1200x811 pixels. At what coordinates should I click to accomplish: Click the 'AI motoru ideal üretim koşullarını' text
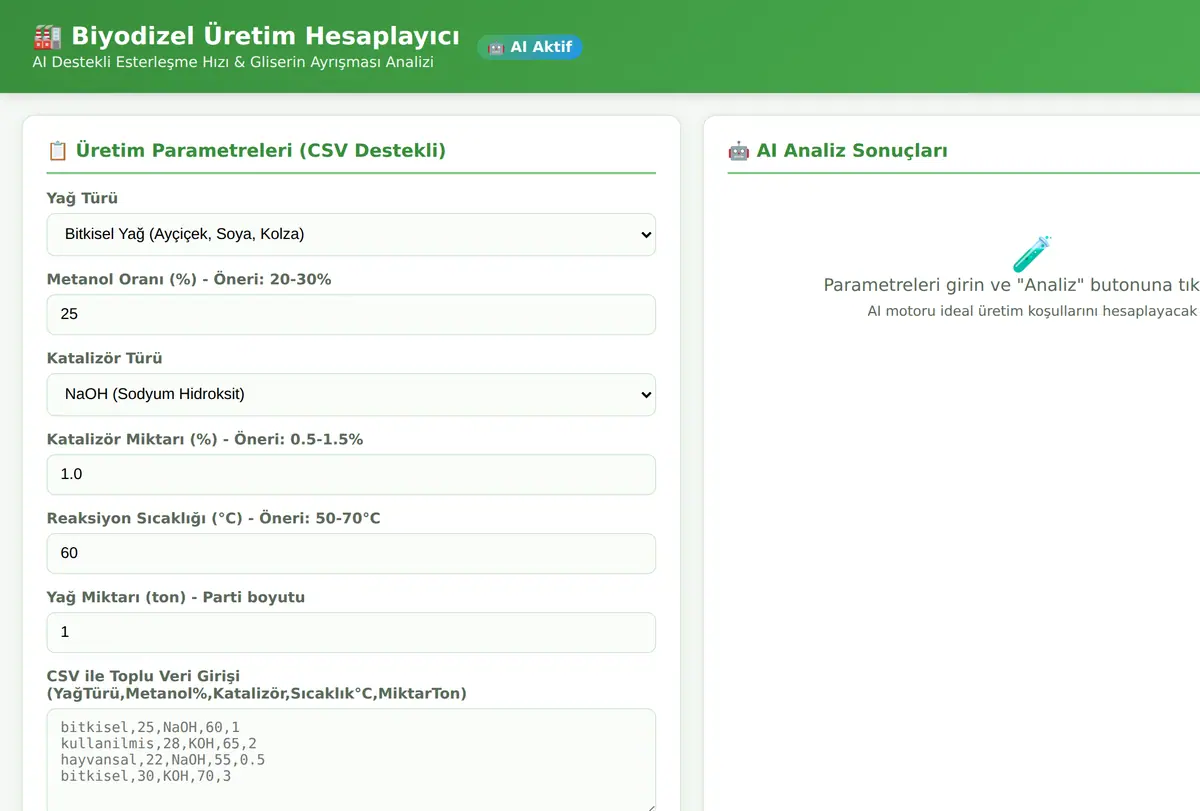tap(1032, 311)
